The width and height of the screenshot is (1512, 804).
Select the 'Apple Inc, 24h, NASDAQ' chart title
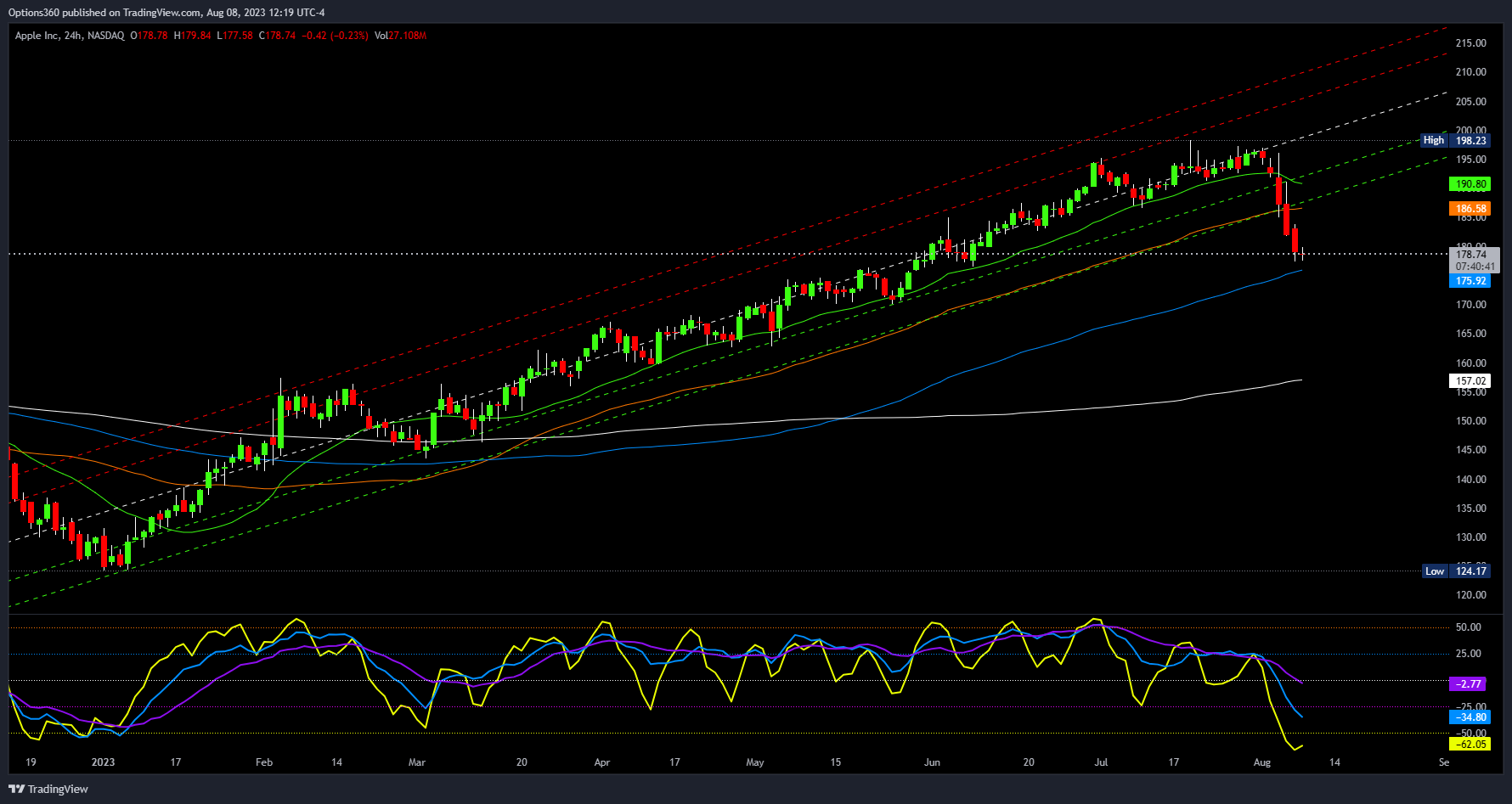(x=70, y=36)
